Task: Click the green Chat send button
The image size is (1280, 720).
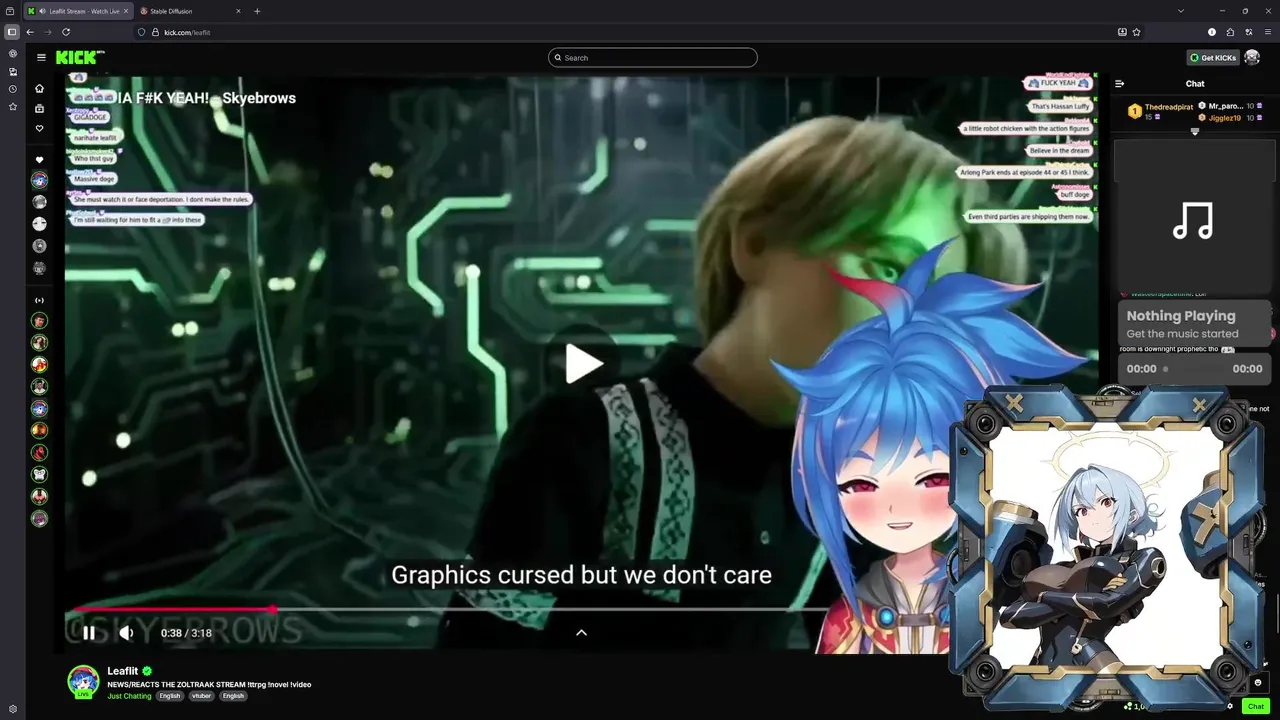Action: pyautogui.click(x=1255, y=706)
